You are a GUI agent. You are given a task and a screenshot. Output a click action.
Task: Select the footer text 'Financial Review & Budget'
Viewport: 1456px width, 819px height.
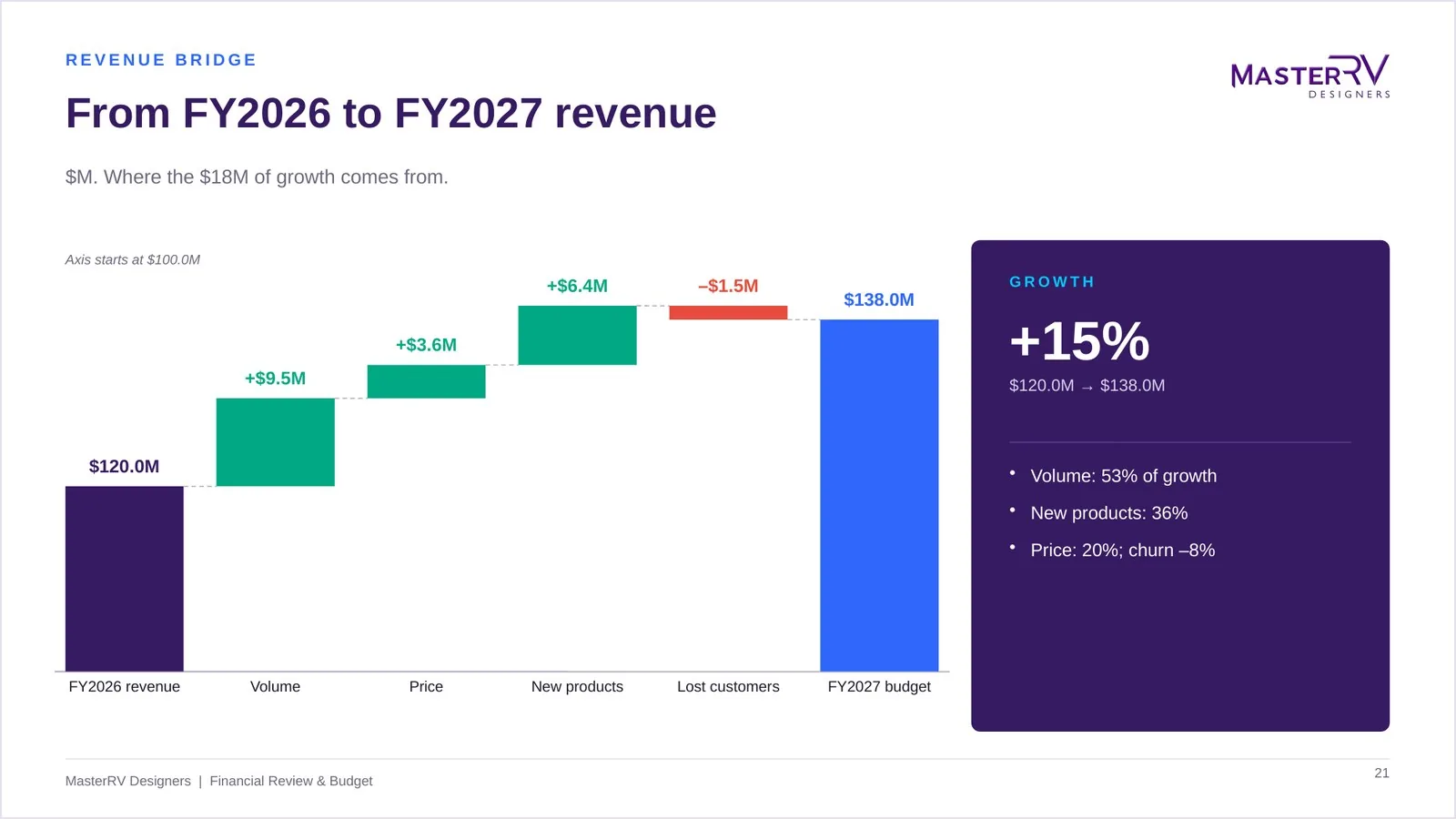pos(291,781)
